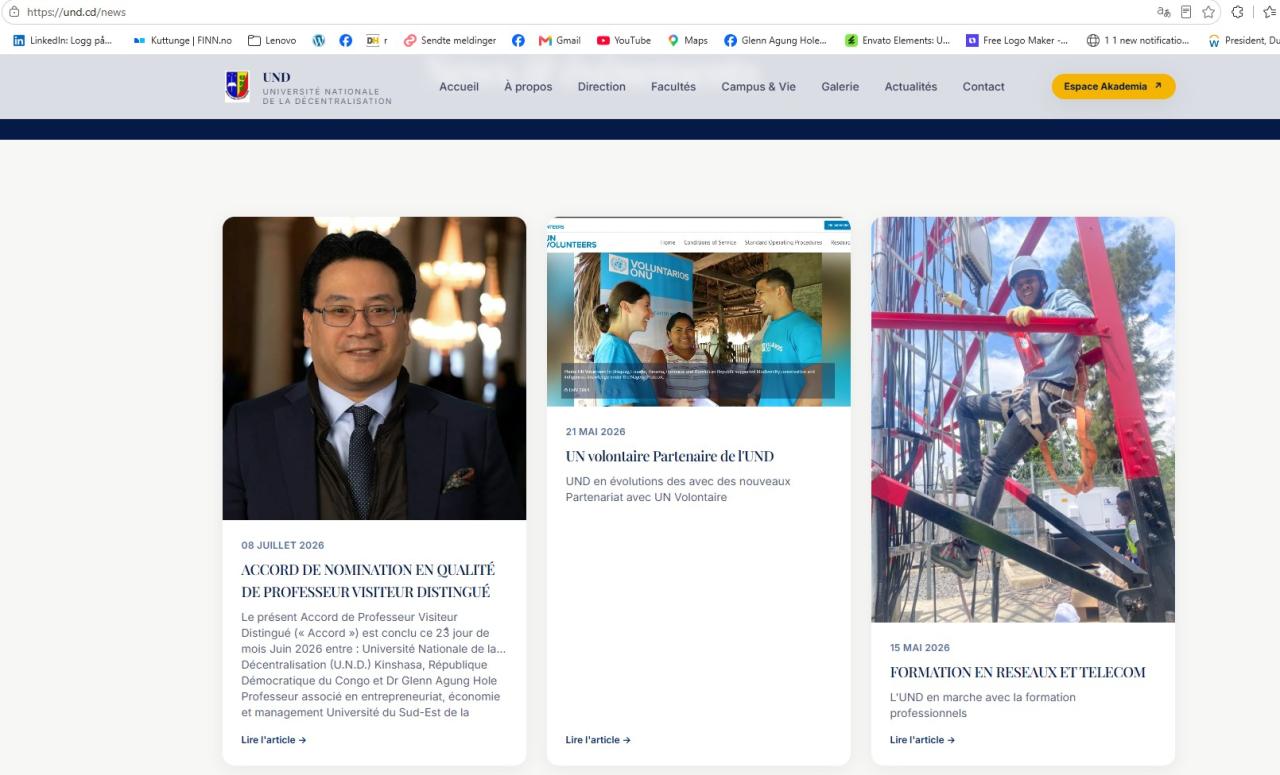Image resolution: width=1280 pixels, height=775 pixels.
Task: Open the Maps bookmark
Action: point(688,41)
